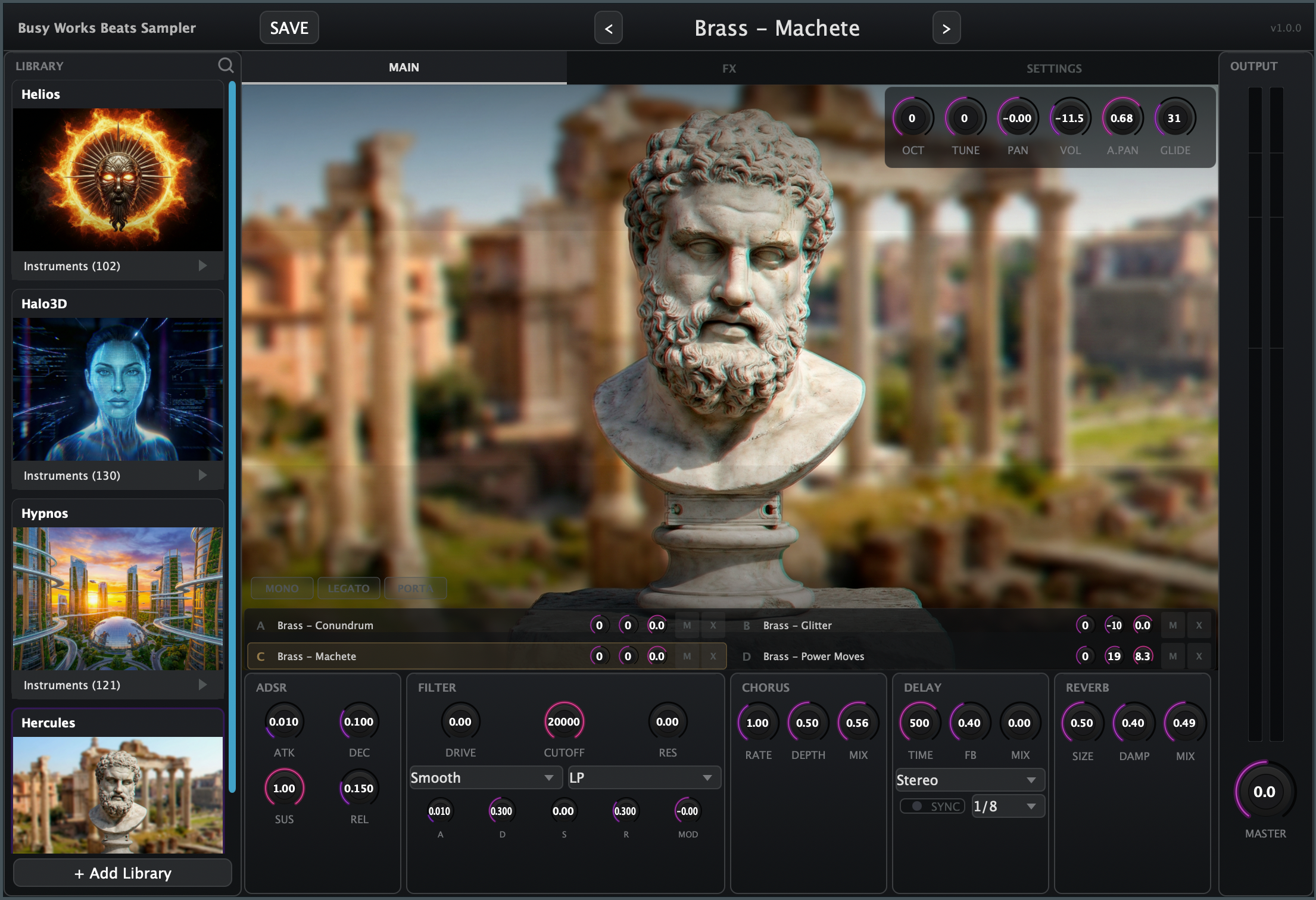Mute layer D Brass – Power Moves
The image size is (1316, 900).
[x=1172, y=656]
